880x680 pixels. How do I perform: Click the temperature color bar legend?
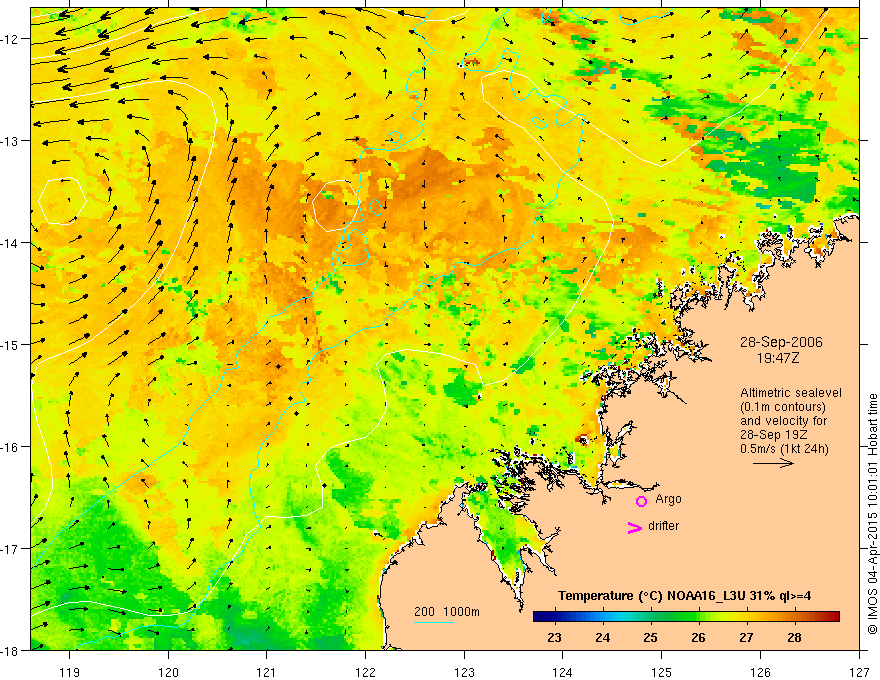click(x=686, y=617)
